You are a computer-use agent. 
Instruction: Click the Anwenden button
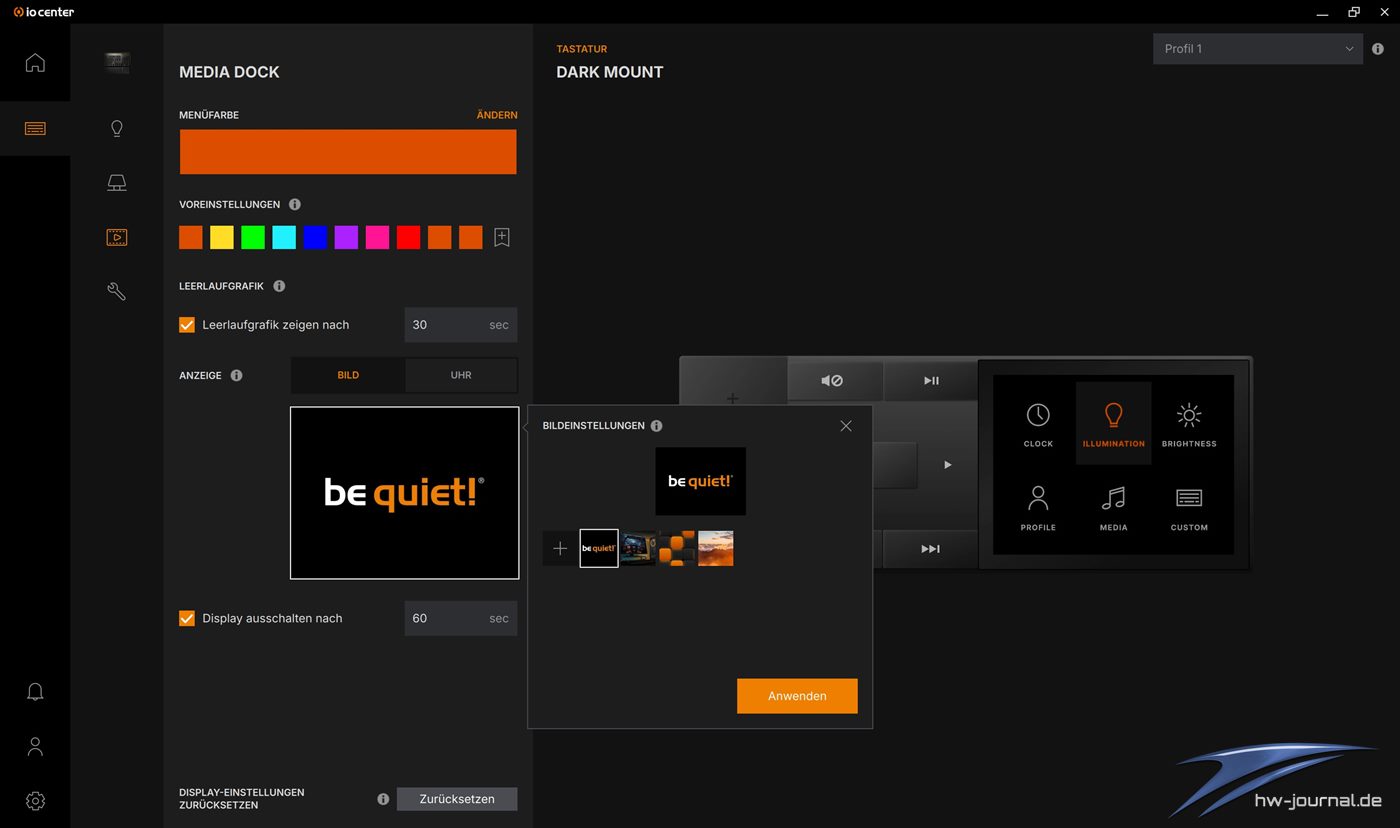[x=797, y=696]
